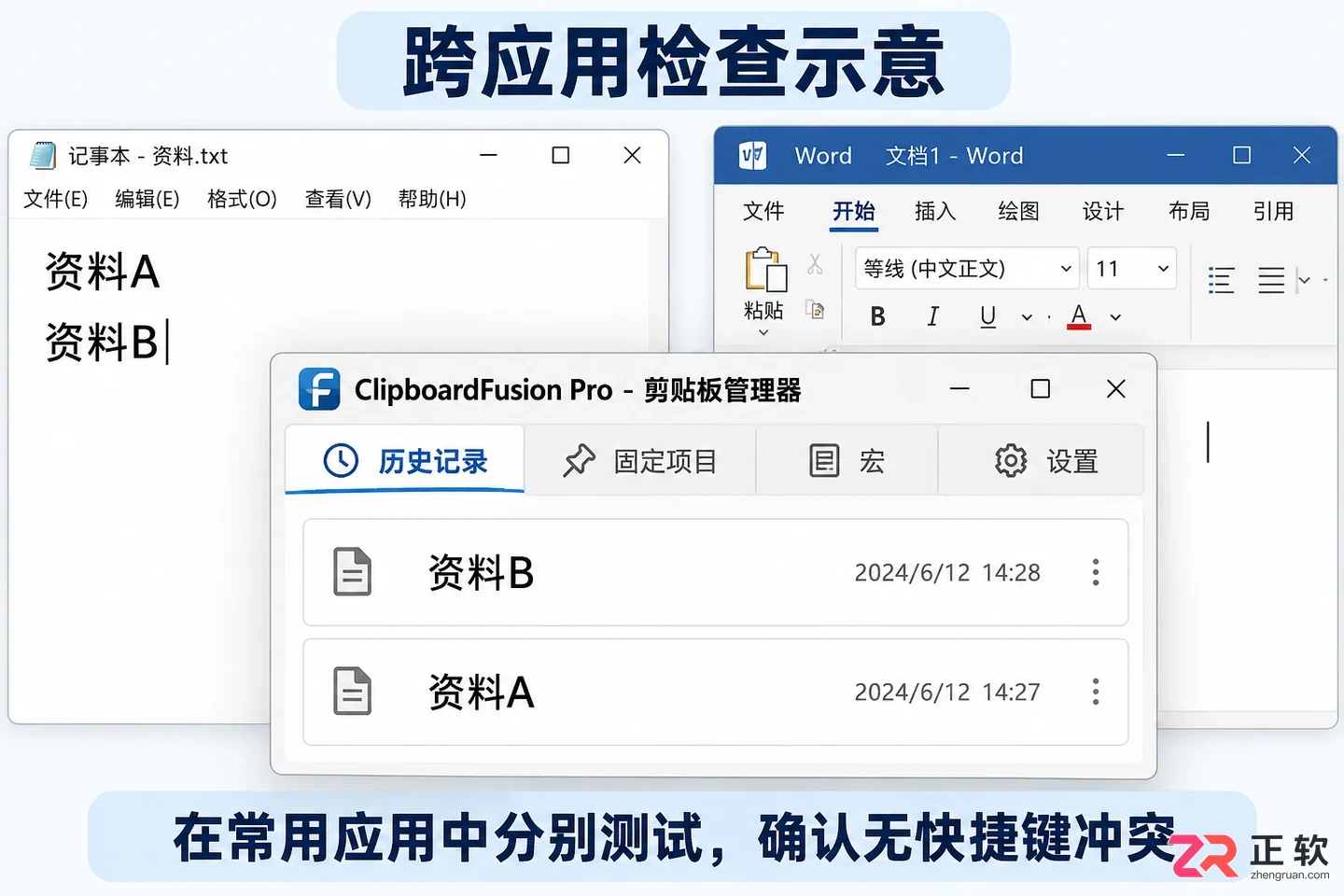Click the Cut scissors icon in Word

point(815,265)
